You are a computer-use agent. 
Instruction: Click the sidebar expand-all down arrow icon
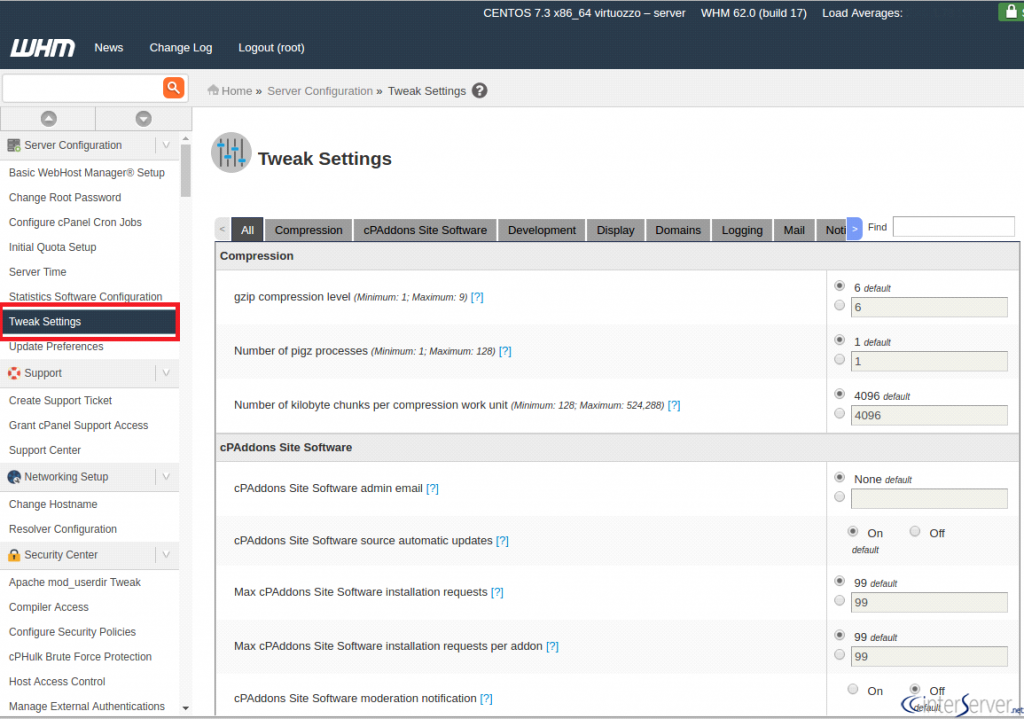tap(143, 118)
